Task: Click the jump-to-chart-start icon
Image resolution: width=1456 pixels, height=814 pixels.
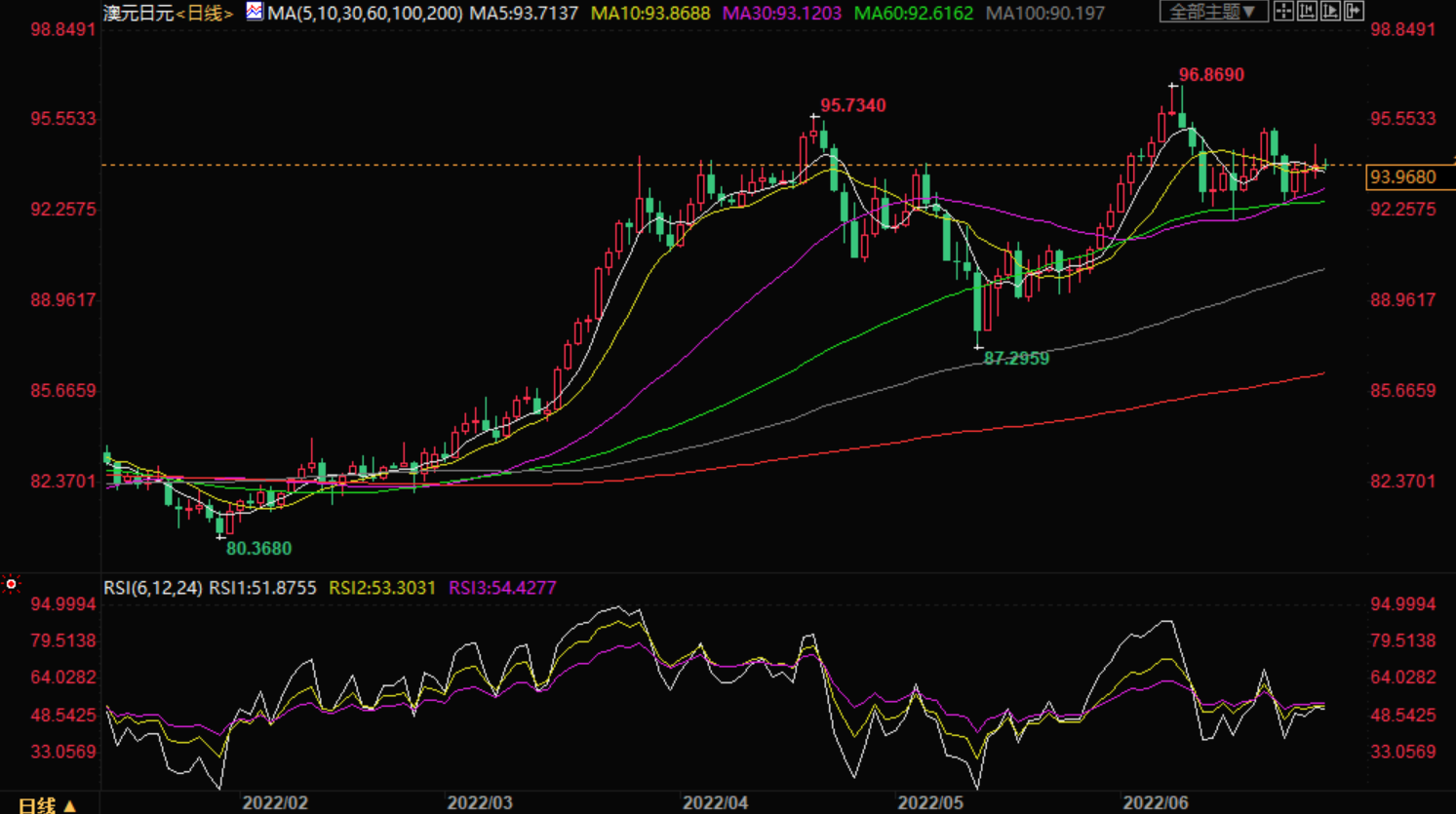Action: 1307,12
